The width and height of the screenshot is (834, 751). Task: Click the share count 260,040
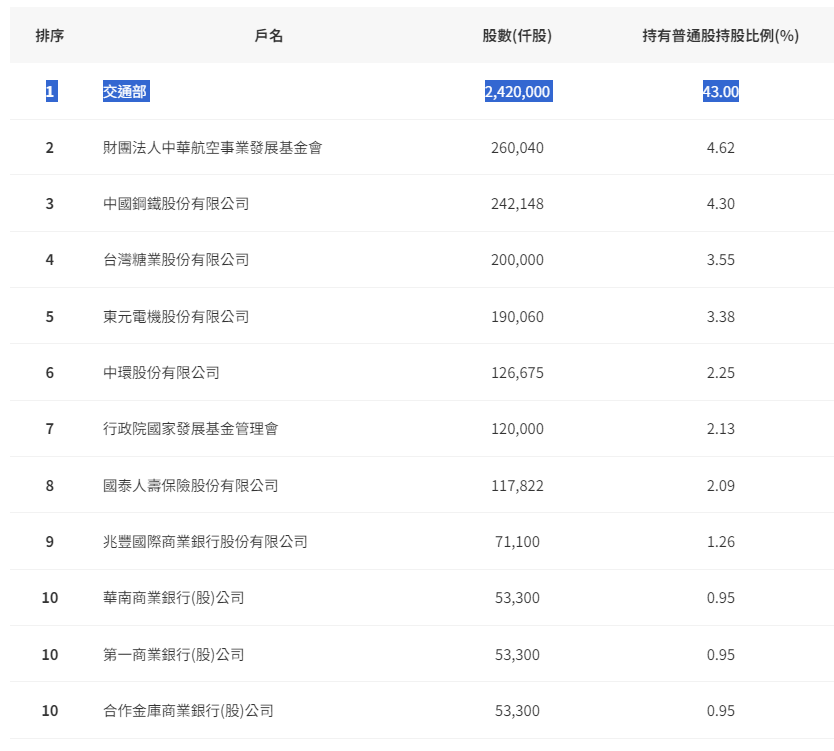click(x=517, y=147)
